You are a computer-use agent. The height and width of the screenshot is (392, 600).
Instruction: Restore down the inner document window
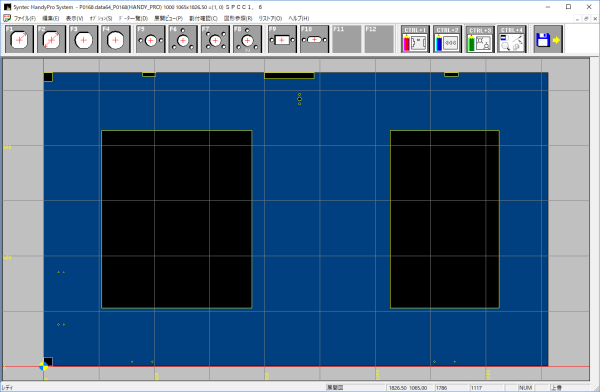(x=586, y=18)
